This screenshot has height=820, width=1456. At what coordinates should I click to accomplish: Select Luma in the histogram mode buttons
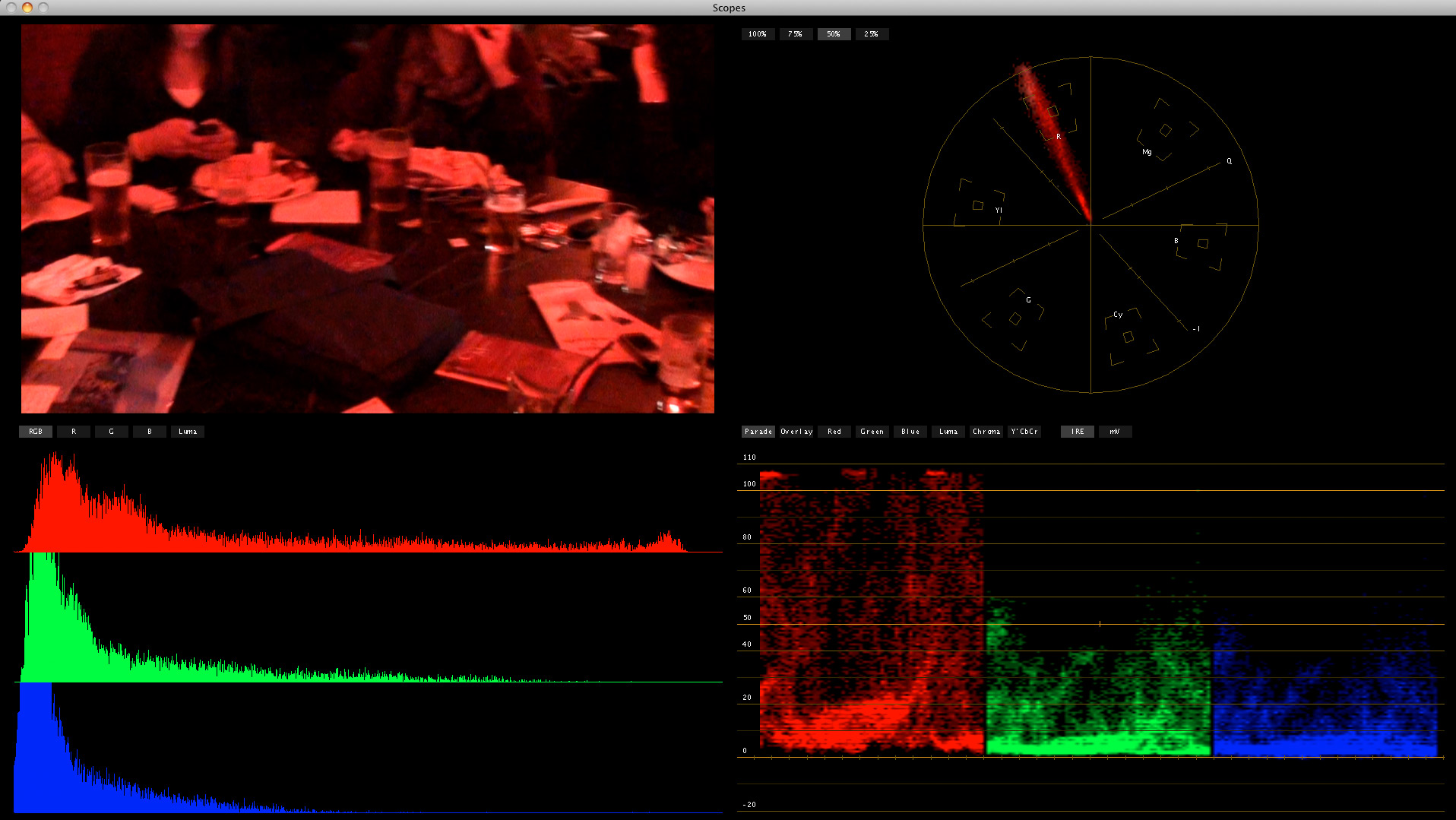188,432
